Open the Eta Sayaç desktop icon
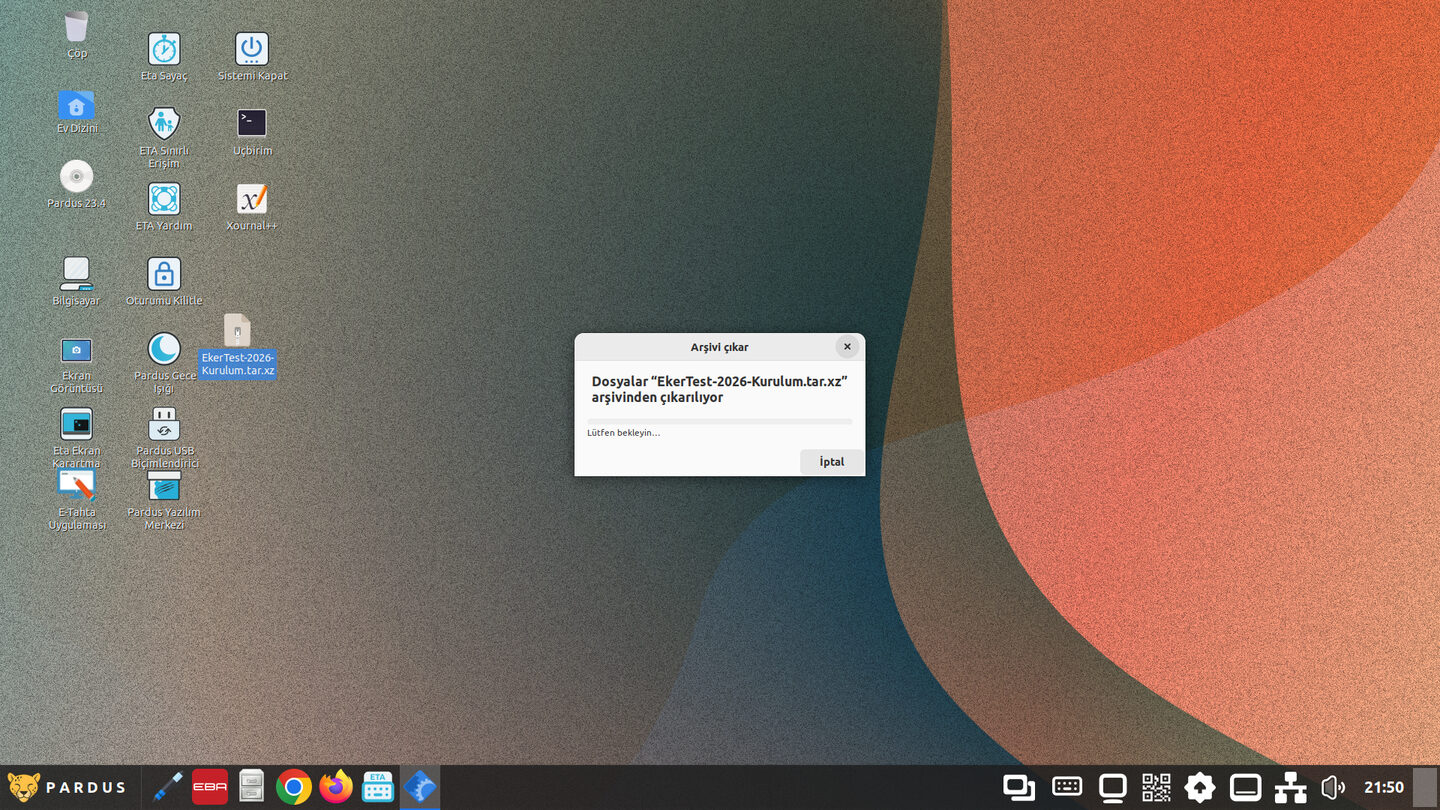 tap(164, 49)
